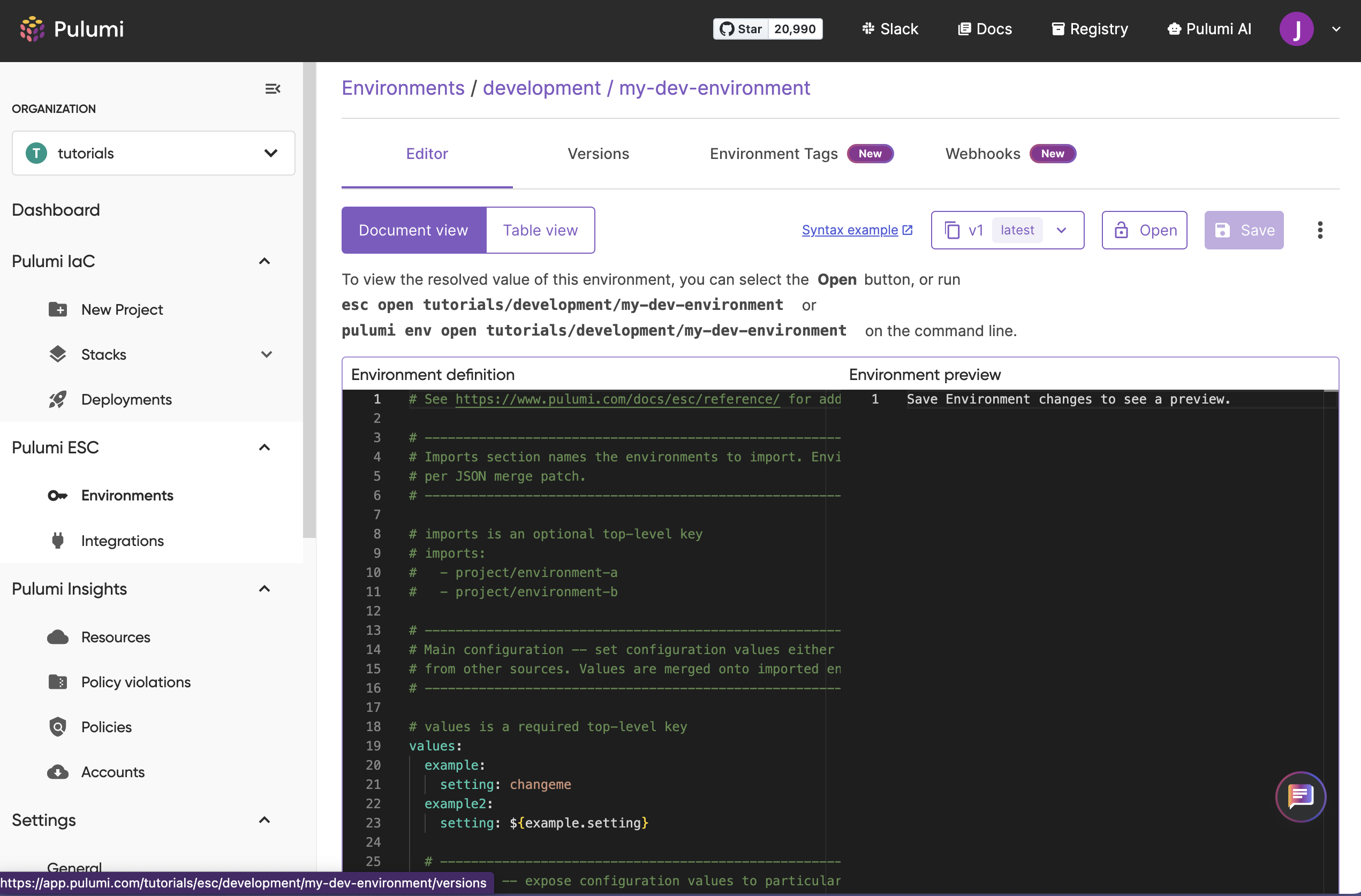Image resolution: width=1361 pixels, height=896 pixels.
Task: Collapse the Pulumi IaC section
Action: [264, 261]
